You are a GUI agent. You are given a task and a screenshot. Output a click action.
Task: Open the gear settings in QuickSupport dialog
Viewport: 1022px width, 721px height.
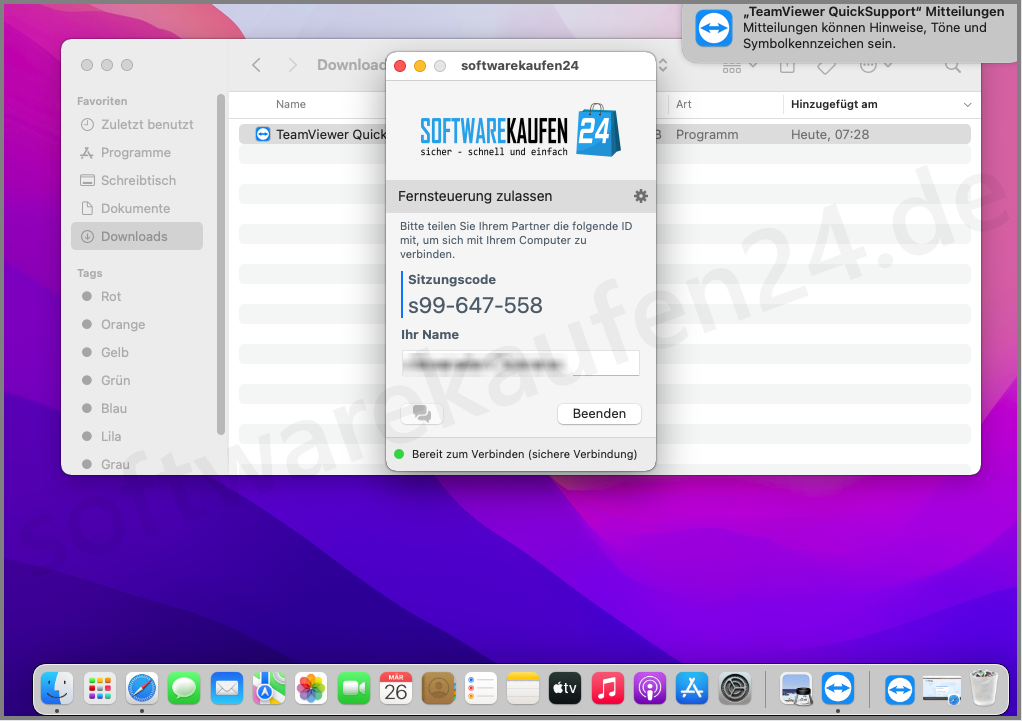coord(641,196)
